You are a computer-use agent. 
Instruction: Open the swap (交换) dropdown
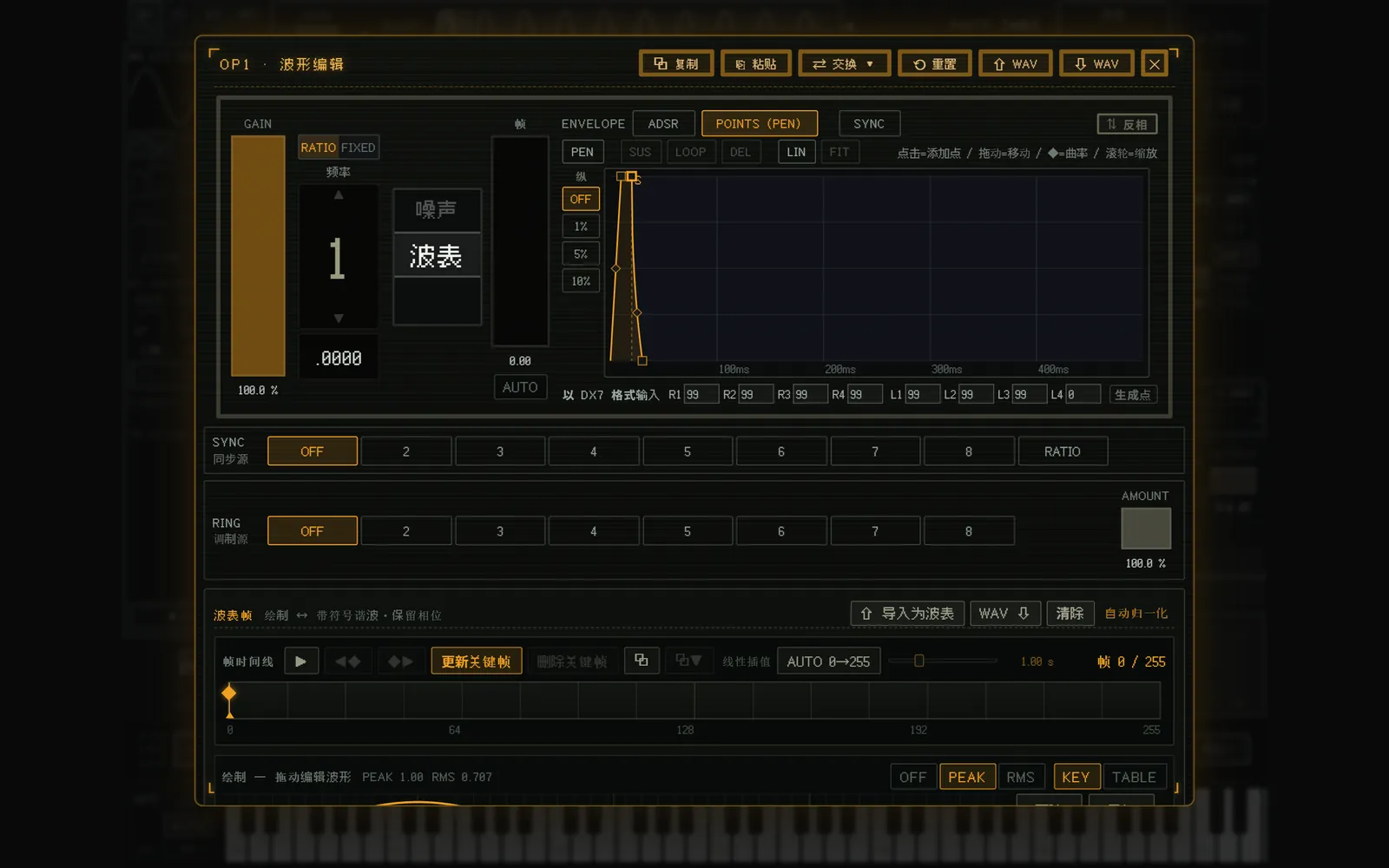click(x=844, y=64)
